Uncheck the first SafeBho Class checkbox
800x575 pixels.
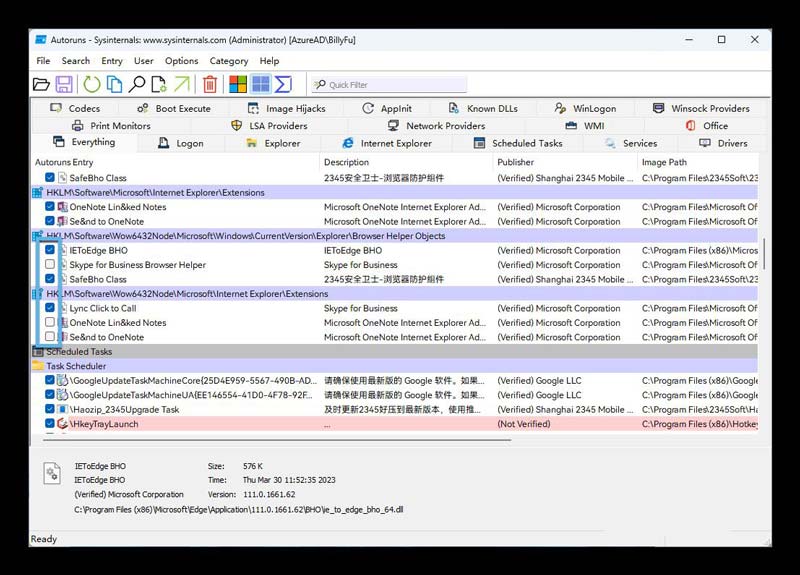pyautogui.click(x=49, y=178)
